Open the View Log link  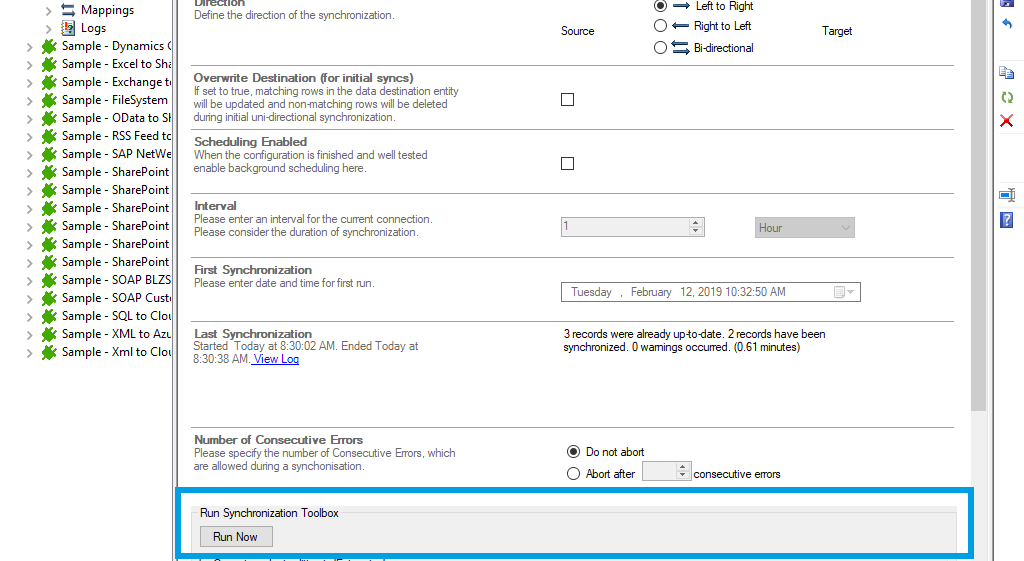(276, 359)
